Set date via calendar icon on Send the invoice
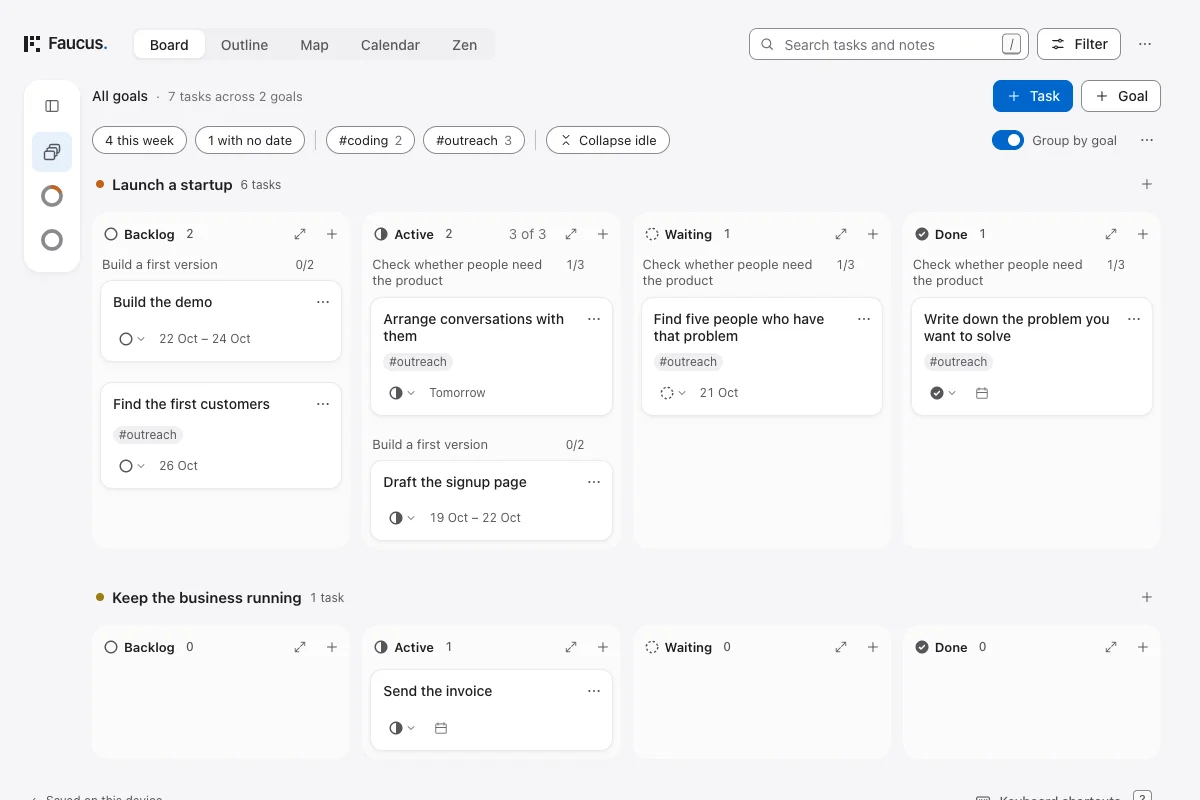 point(441,728)
